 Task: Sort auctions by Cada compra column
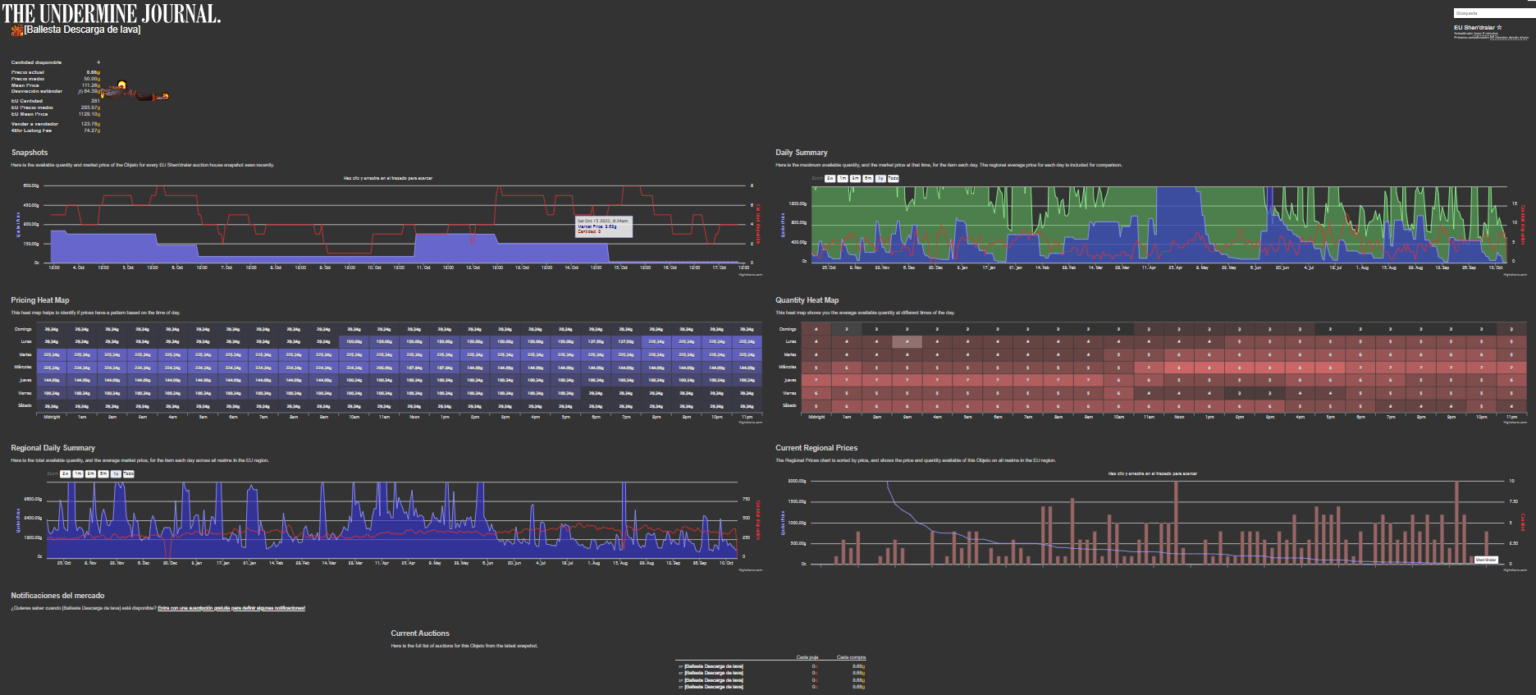(x=850, y=657)
